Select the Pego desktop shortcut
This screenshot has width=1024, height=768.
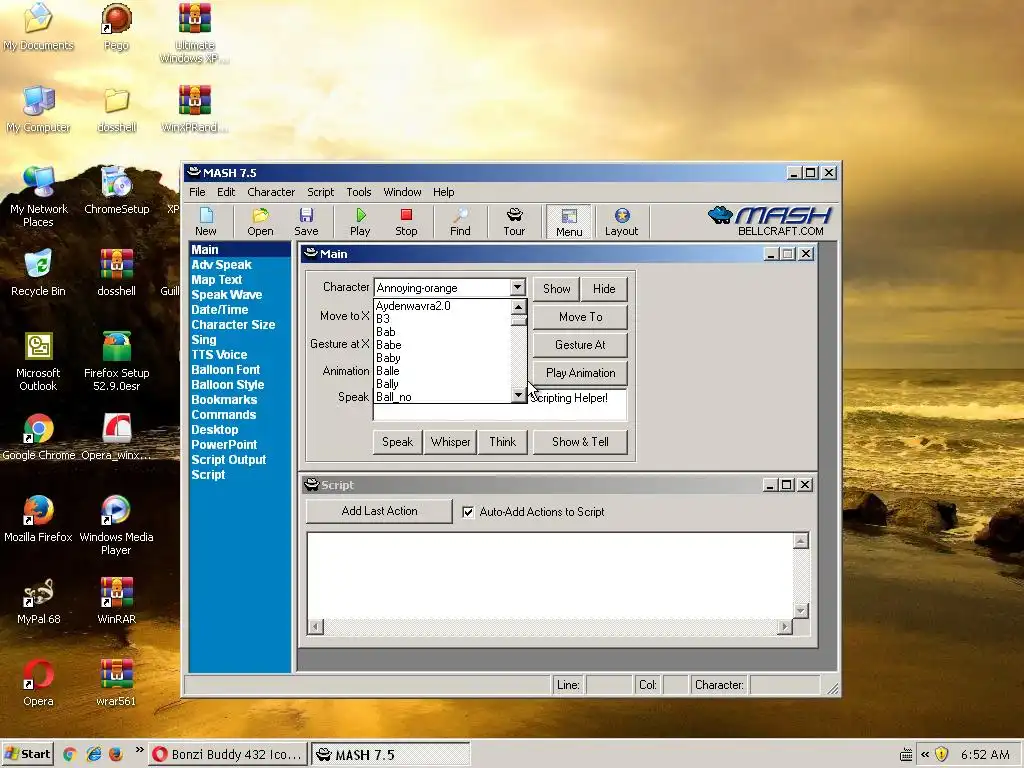click(x=116, y=27)
